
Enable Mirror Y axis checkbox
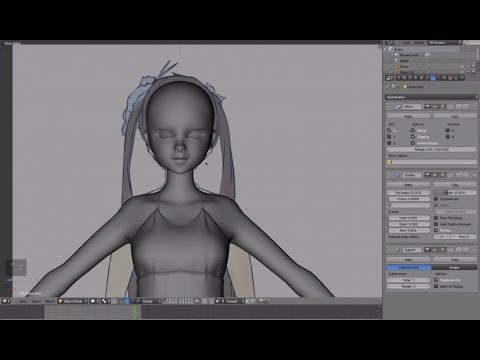[389, 137]
